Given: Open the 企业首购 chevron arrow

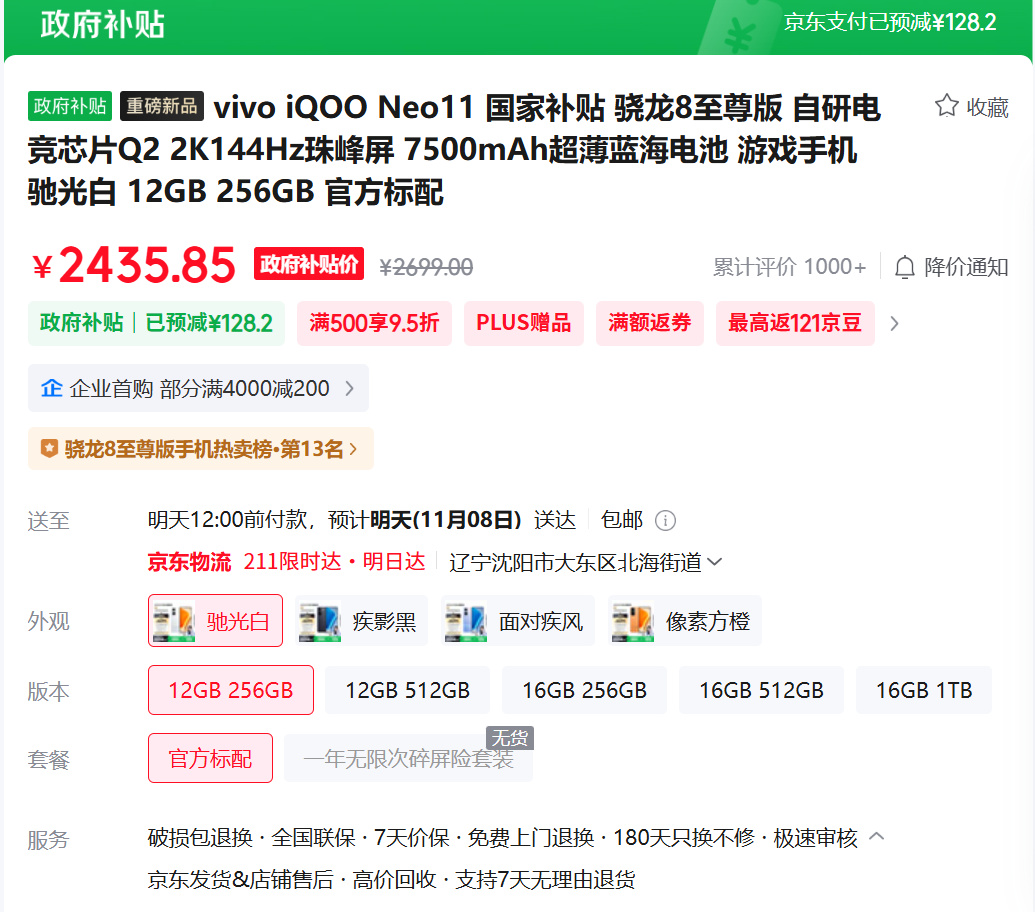Looking at the screenshot, I should point(350,389).
